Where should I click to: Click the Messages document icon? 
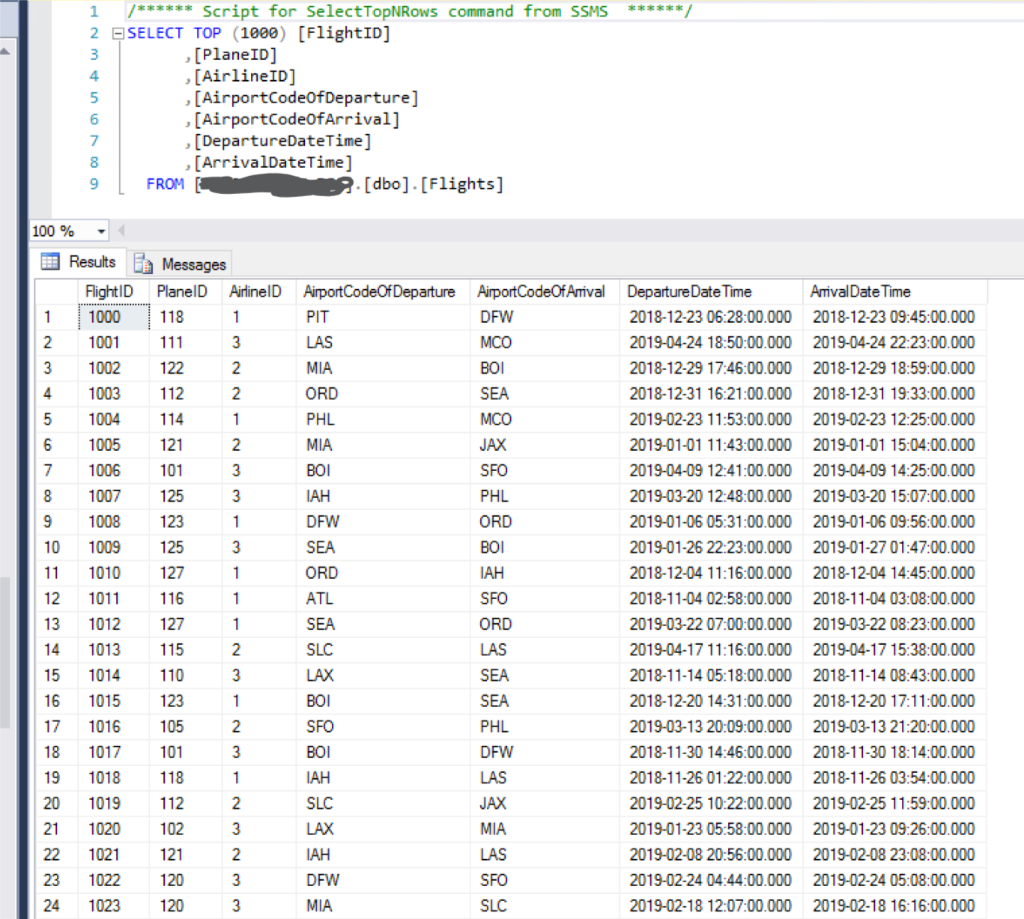[x=144, y=264]
